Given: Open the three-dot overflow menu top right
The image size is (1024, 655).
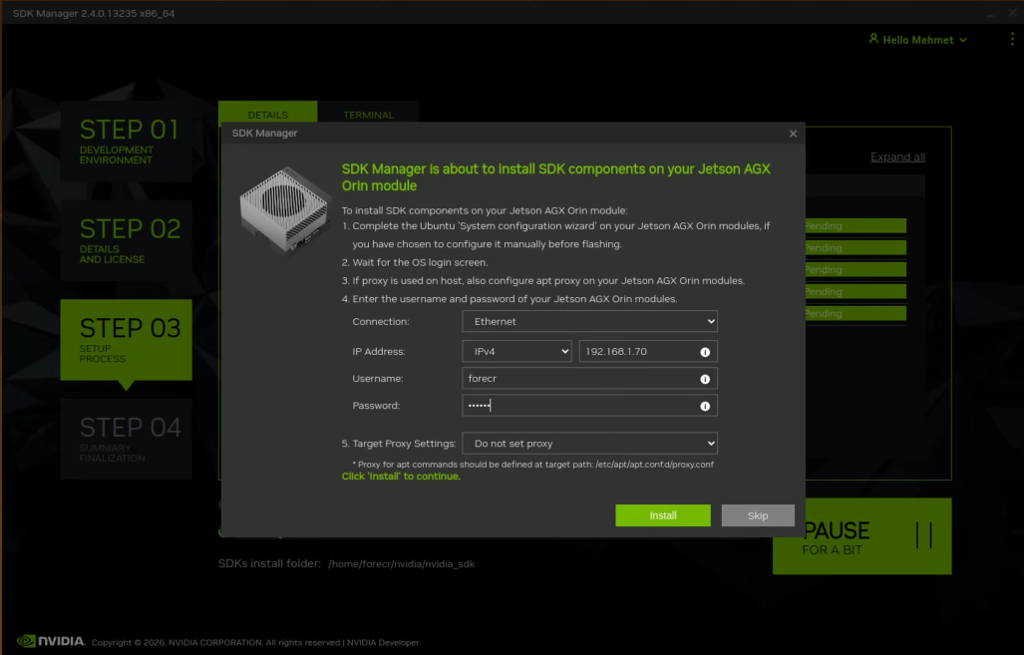Looking at the screenshot, I should [1011, 38].
